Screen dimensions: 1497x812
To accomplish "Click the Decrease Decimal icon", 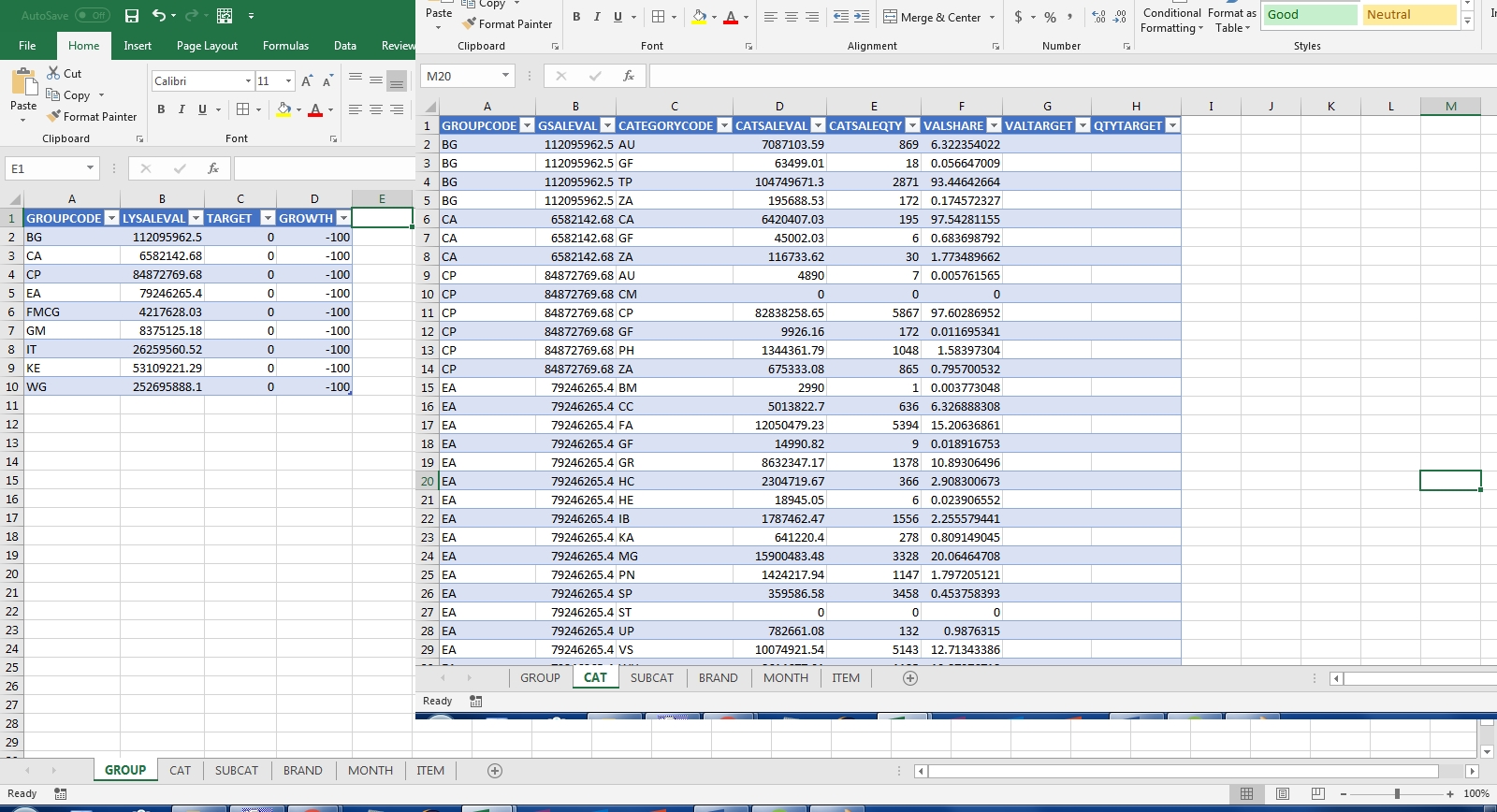I will click(1120, 17).
